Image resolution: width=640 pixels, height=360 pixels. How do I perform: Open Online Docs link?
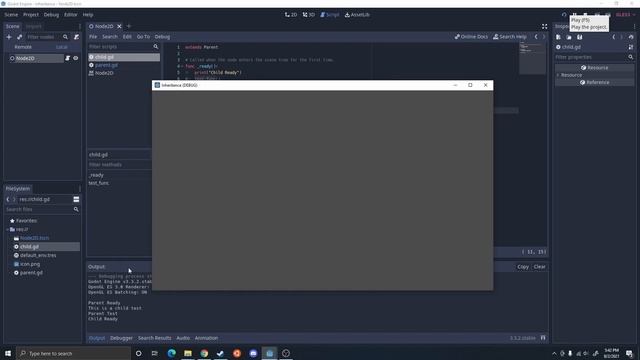(471, 37)
